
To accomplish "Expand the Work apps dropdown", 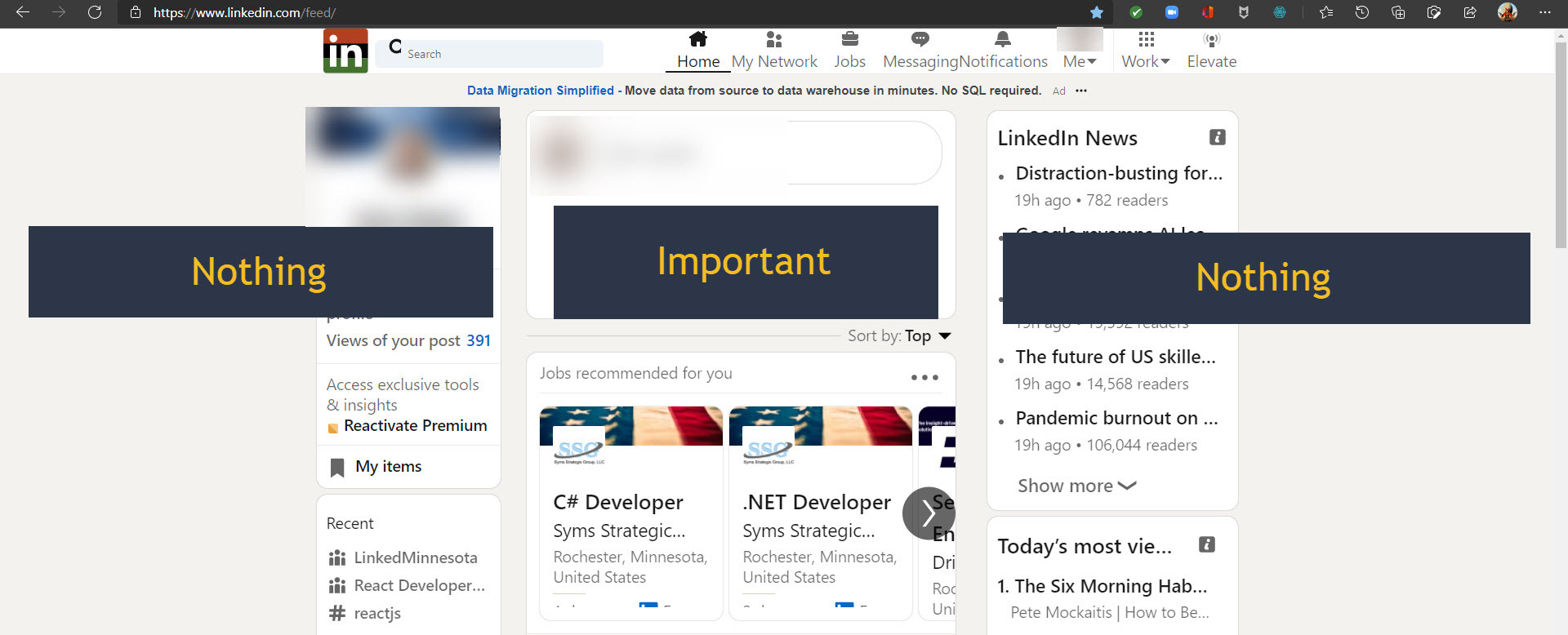I will point(1146,51).
